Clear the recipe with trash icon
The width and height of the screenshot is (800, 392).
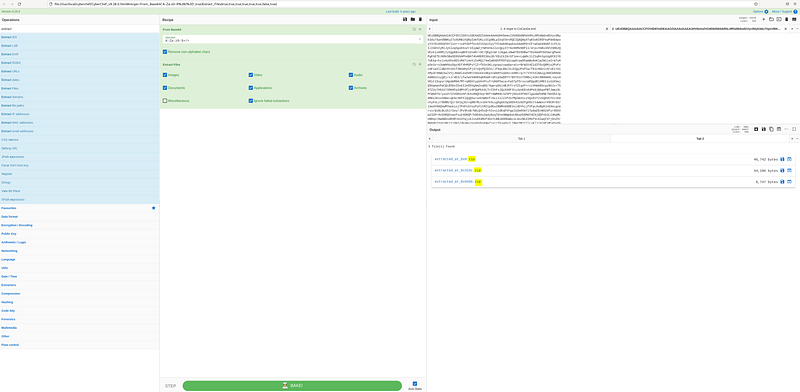420,19
